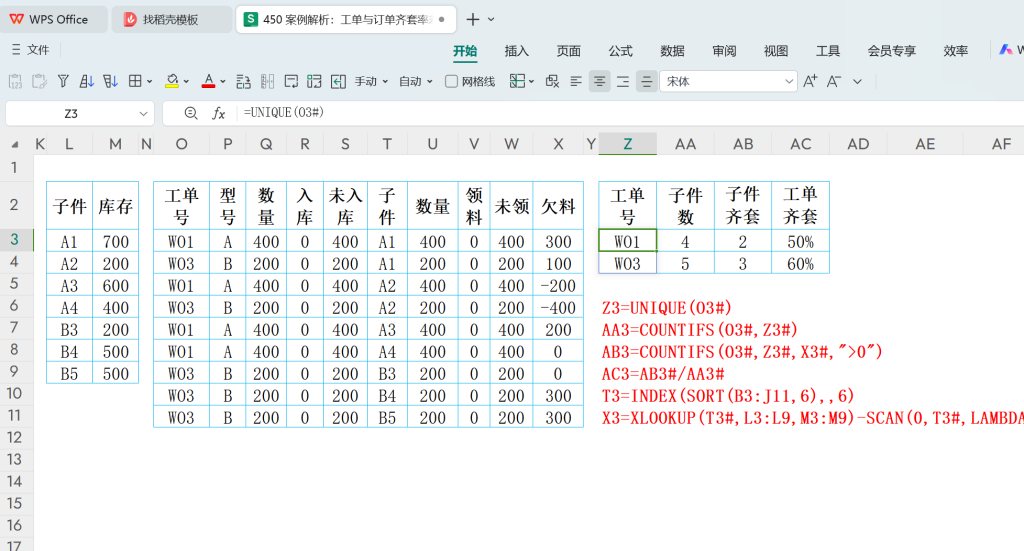
Task: Click the row height adjust icon
Action: pyautogui.click(x=244, y=82)
